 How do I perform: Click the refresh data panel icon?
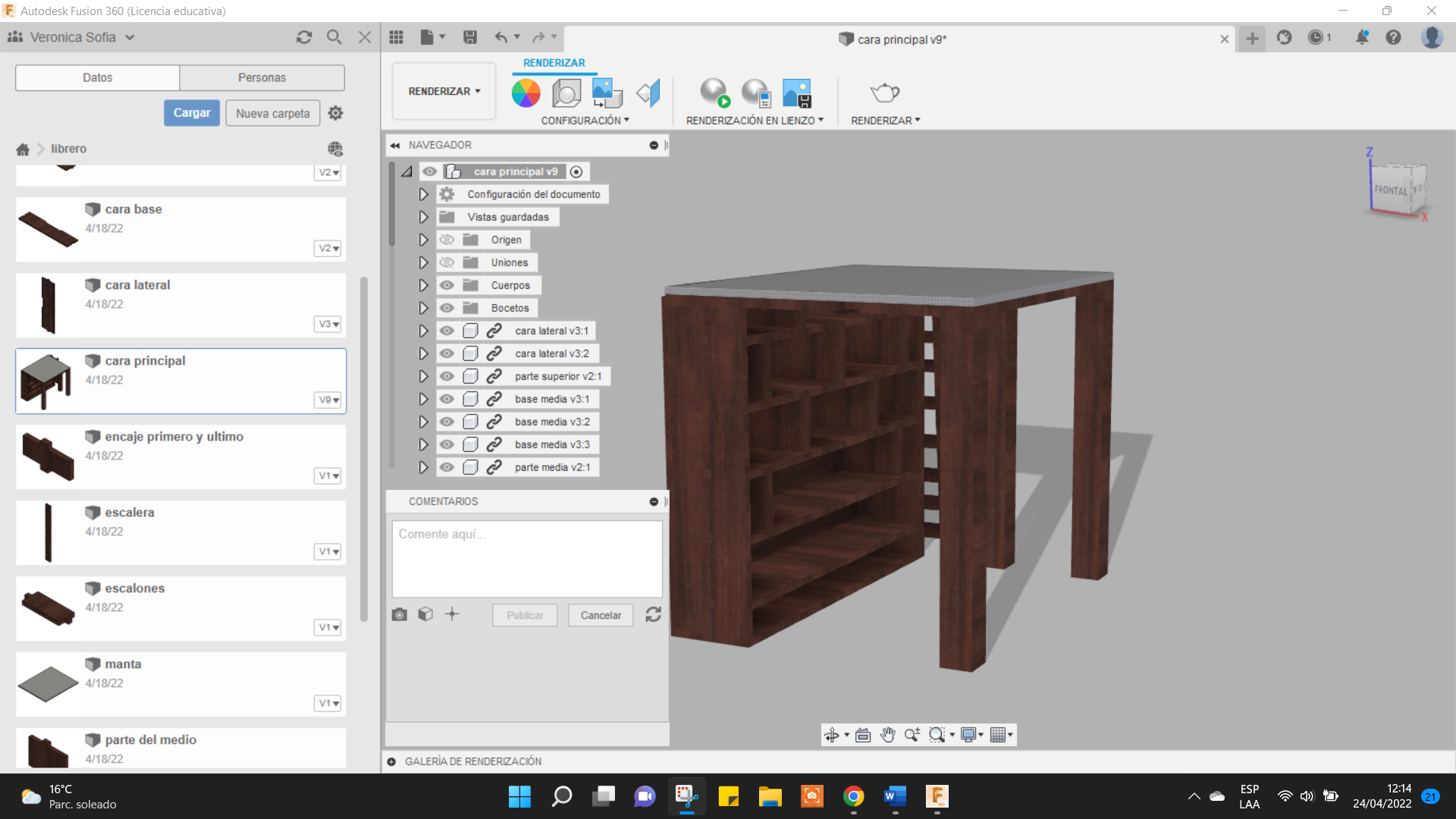304,37
